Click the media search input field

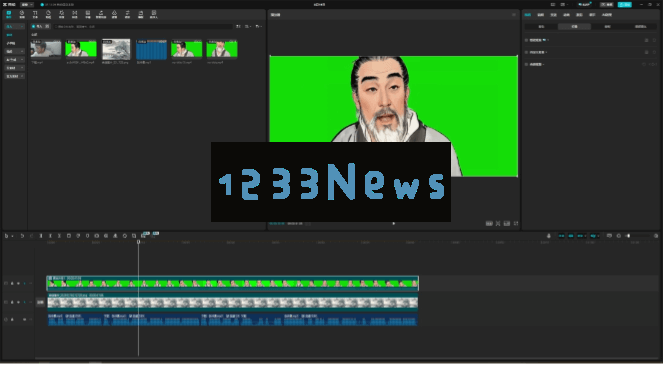click(x=144, y=26)
